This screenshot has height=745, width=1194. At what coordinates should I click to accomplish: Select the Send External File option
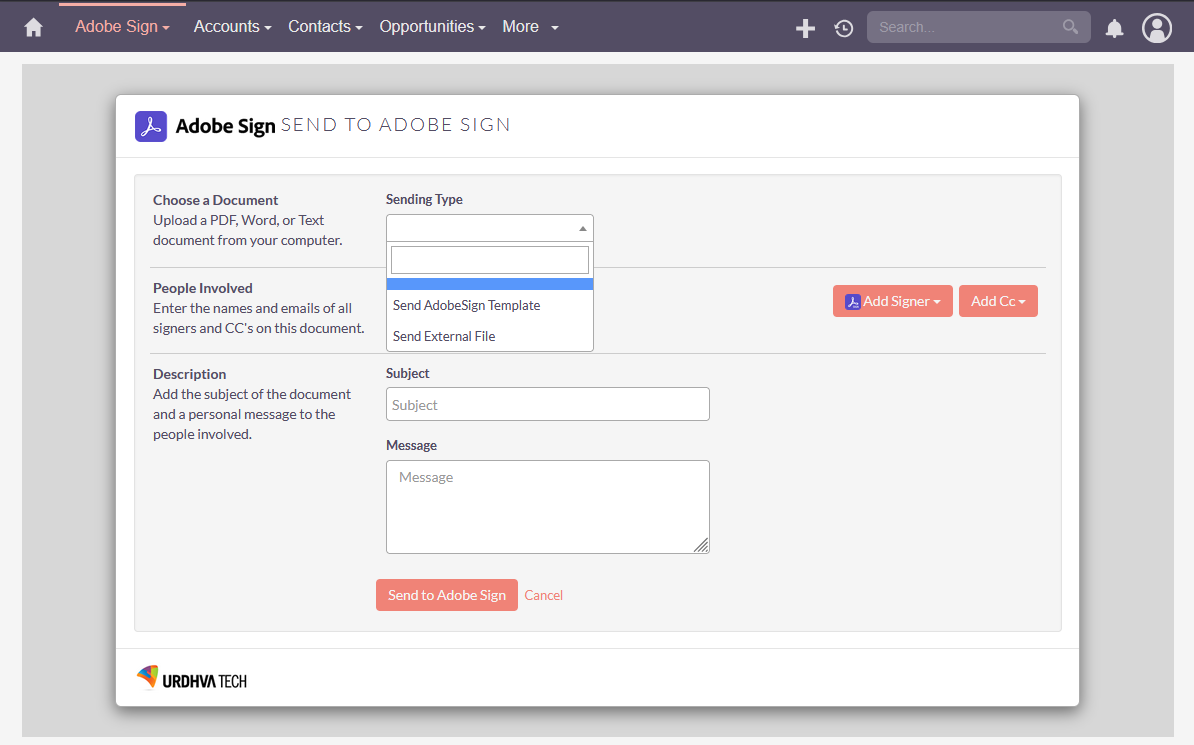tap(443, 336)
